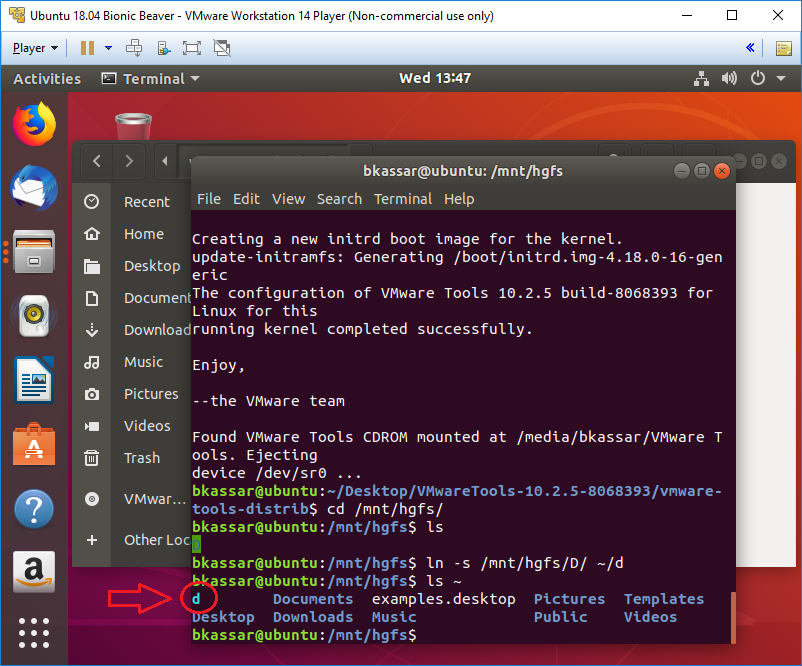
Task: Open VMware removable devices manager icon
Action: pyautogui.click(x=164, y=48)
